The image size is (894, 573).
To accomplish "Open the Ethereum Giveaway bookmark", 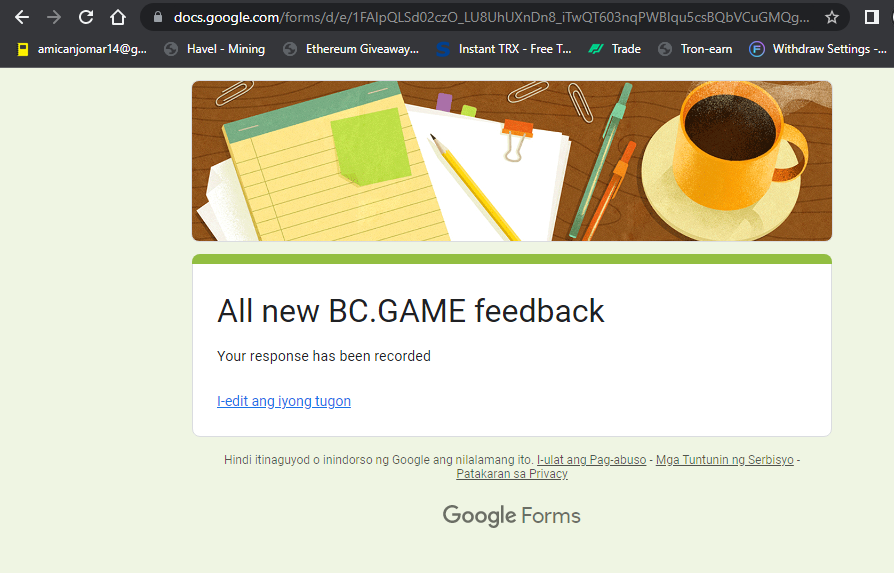I will pyautogui.click(x=351, y=49).
